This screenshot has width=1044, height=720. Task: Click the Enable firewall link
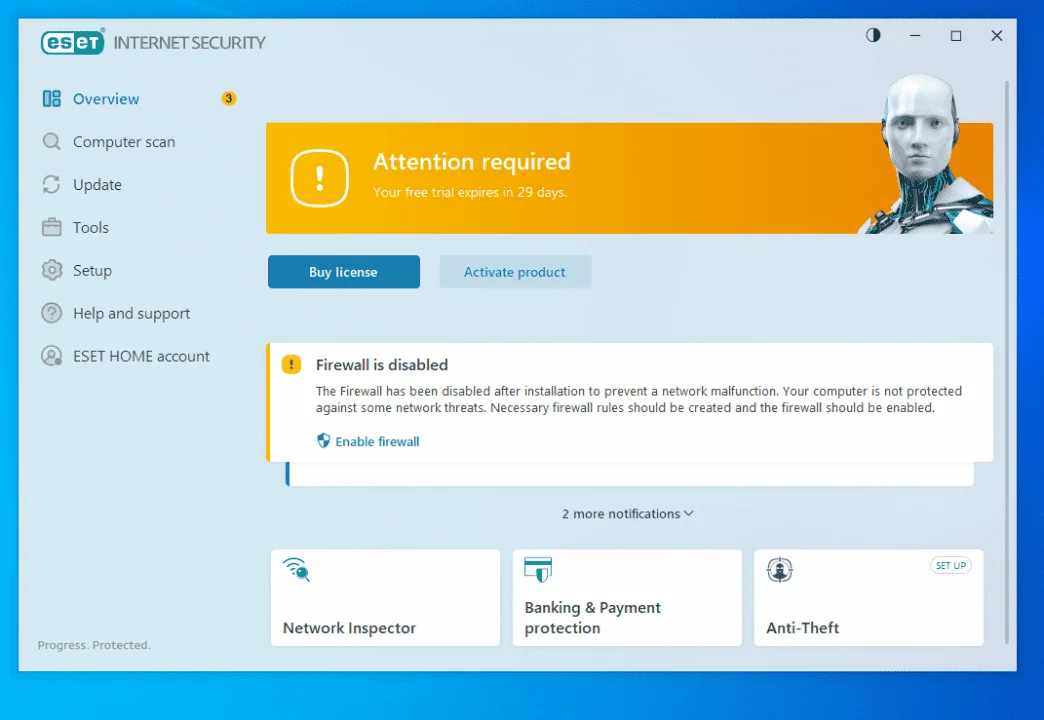[377, 441]
